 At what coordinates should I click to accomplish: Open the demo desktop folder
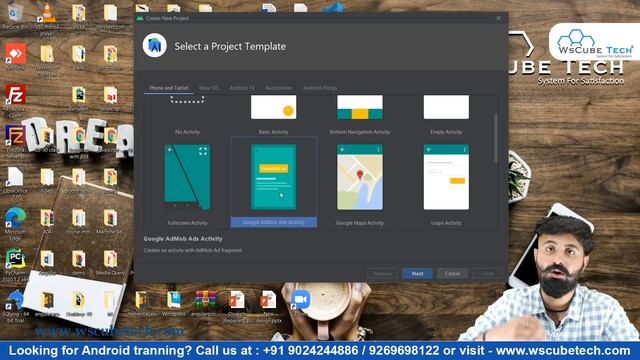point(79,263)
